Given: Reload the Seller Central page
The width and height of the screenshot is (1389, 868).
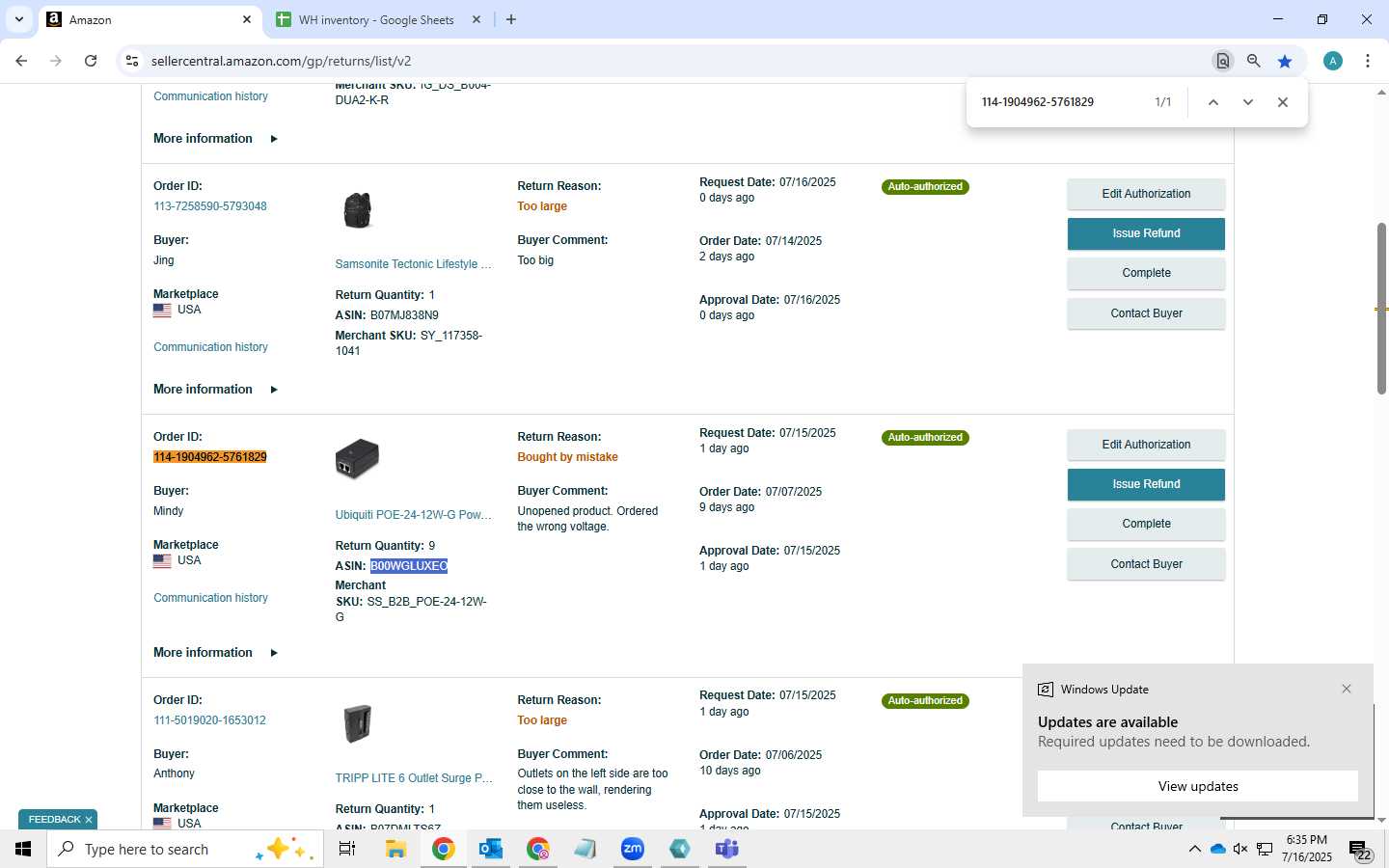Looking at the screenshot, I should tap(91, 61).
